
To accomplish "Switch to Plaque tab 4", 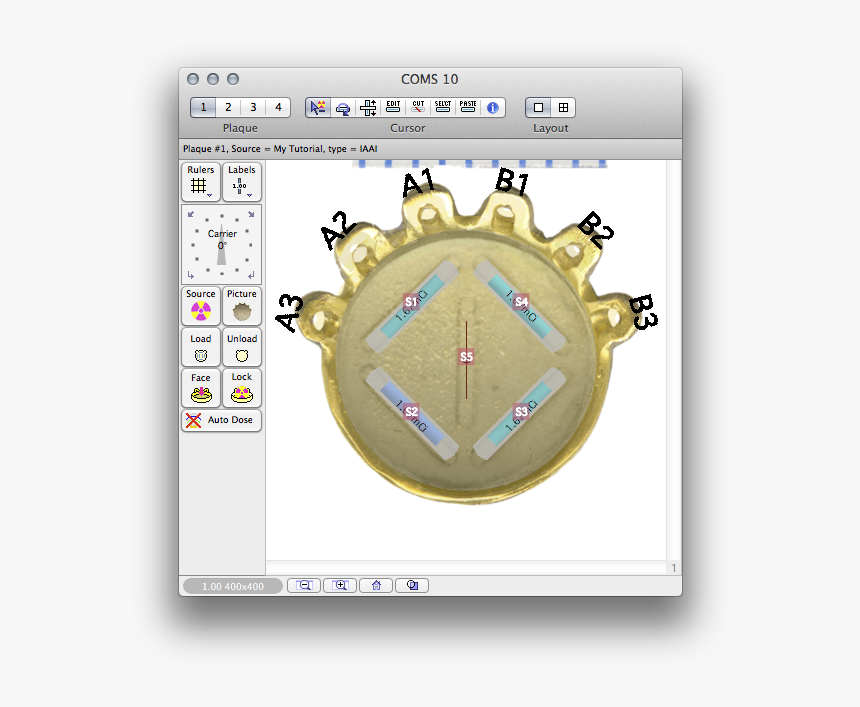I will 278,106.
